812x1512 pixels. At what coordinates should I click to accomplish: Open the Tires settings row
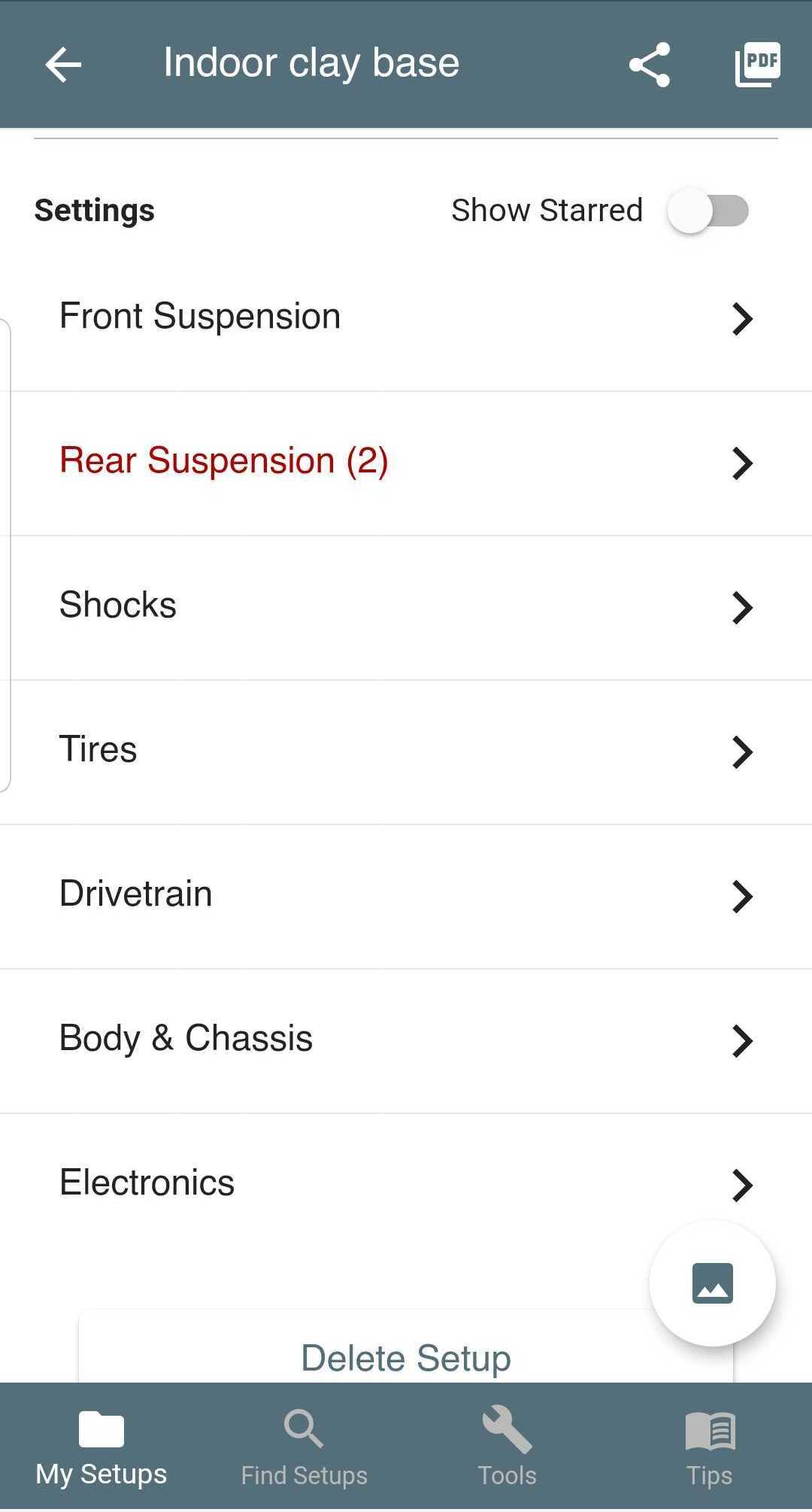(x=406, y=751)
